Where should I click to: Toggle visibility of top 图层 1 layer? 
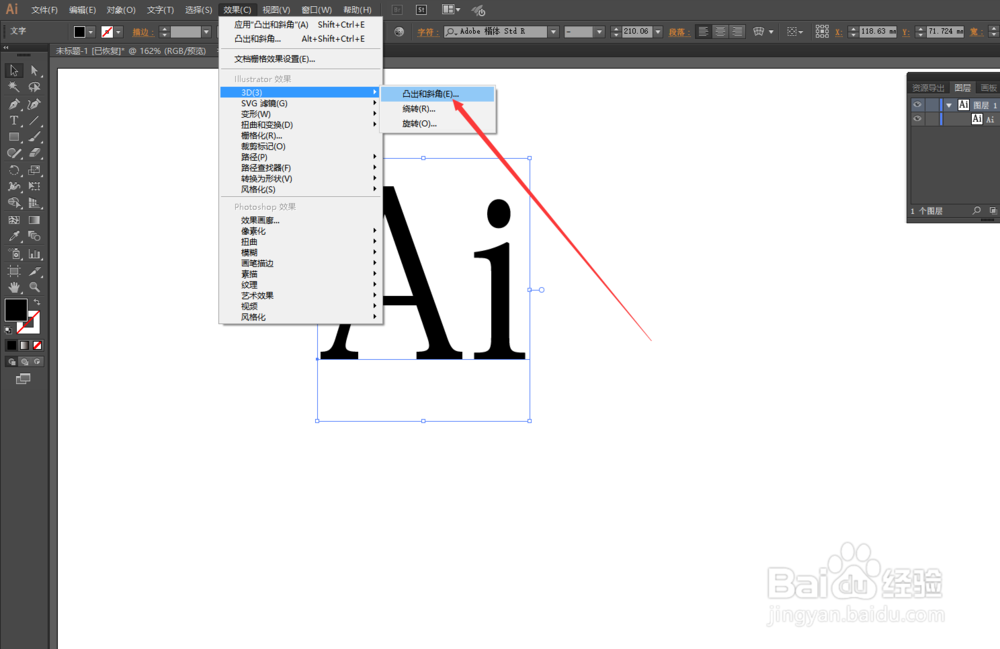pos(917,105)
